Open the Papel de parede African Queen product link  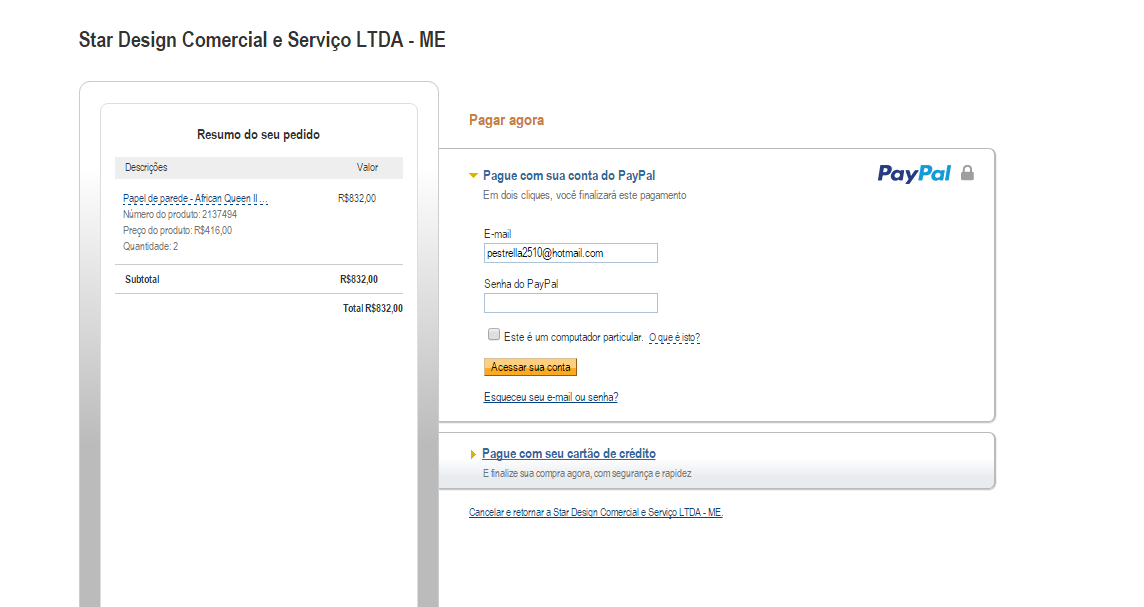(x=196, y=198)
